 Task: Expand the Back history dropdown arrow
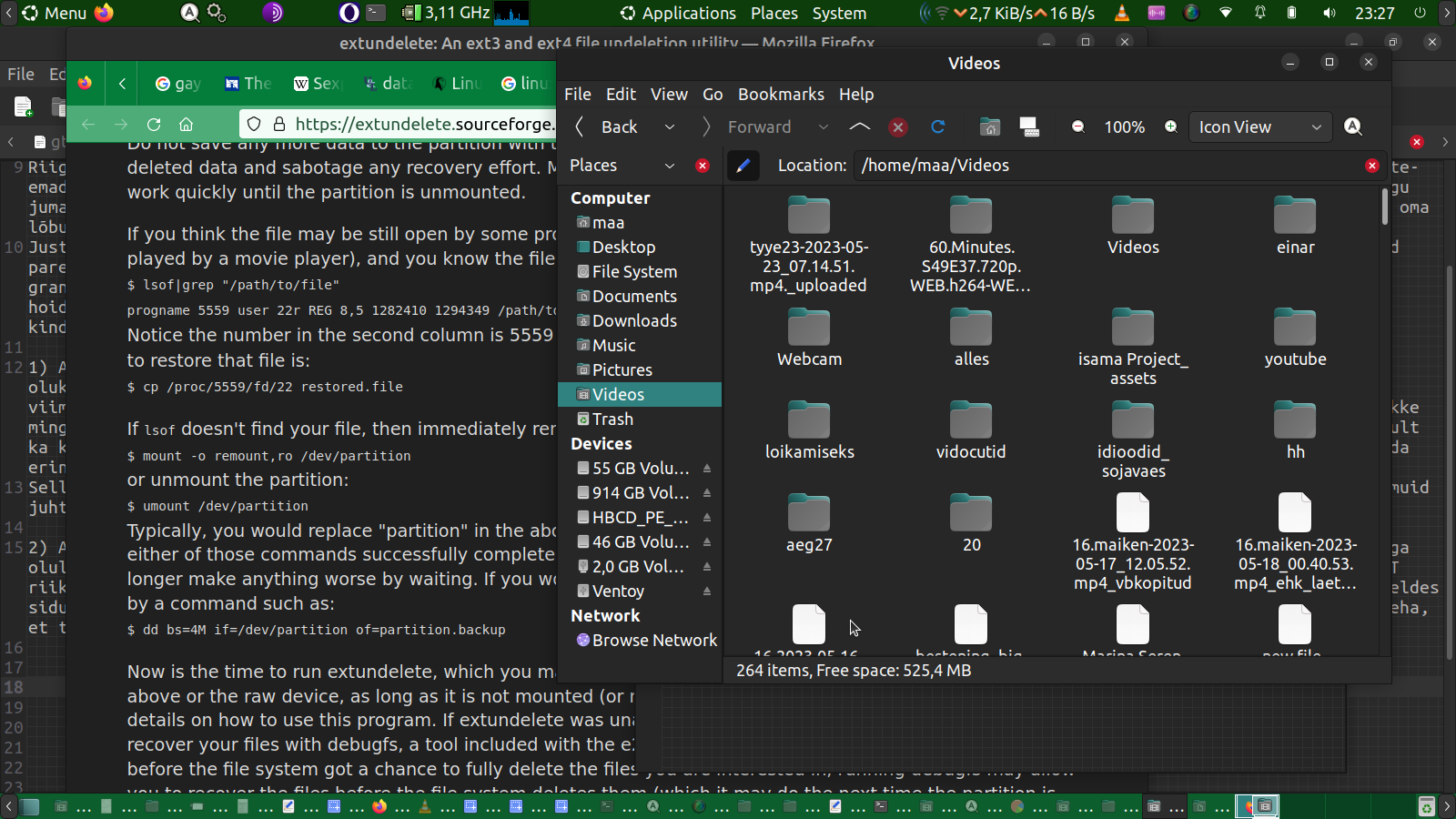click(670, 126)
